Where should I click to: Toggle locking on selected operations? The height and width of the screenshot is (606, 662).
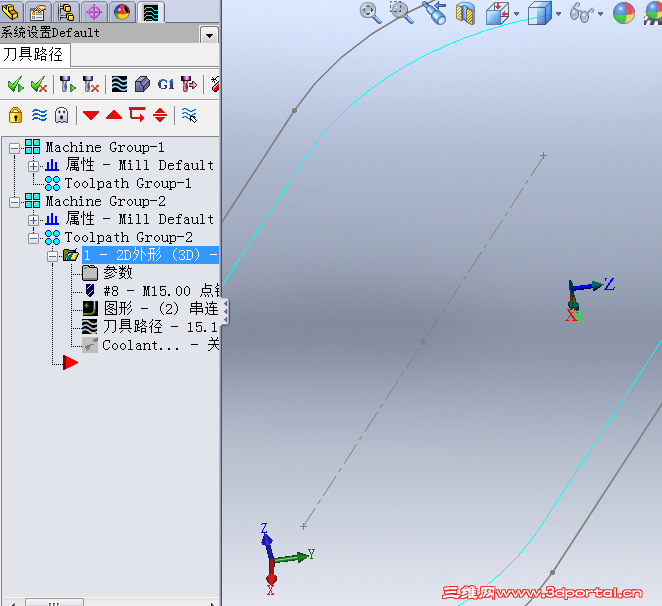click(16, 115)
